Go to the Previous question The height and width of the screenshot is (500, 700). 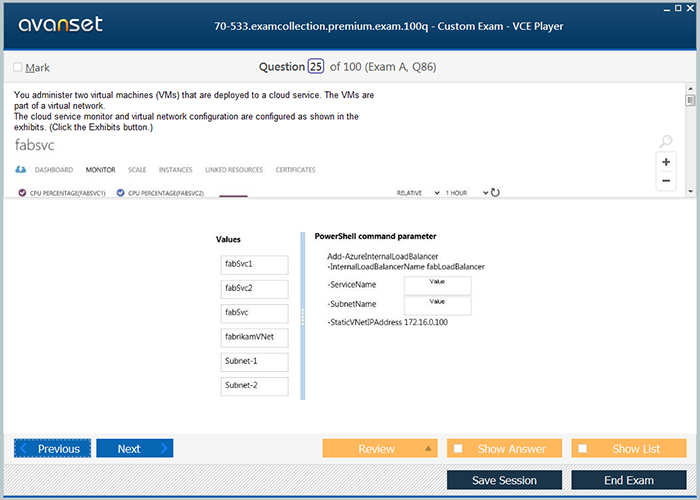click(52, 448)
